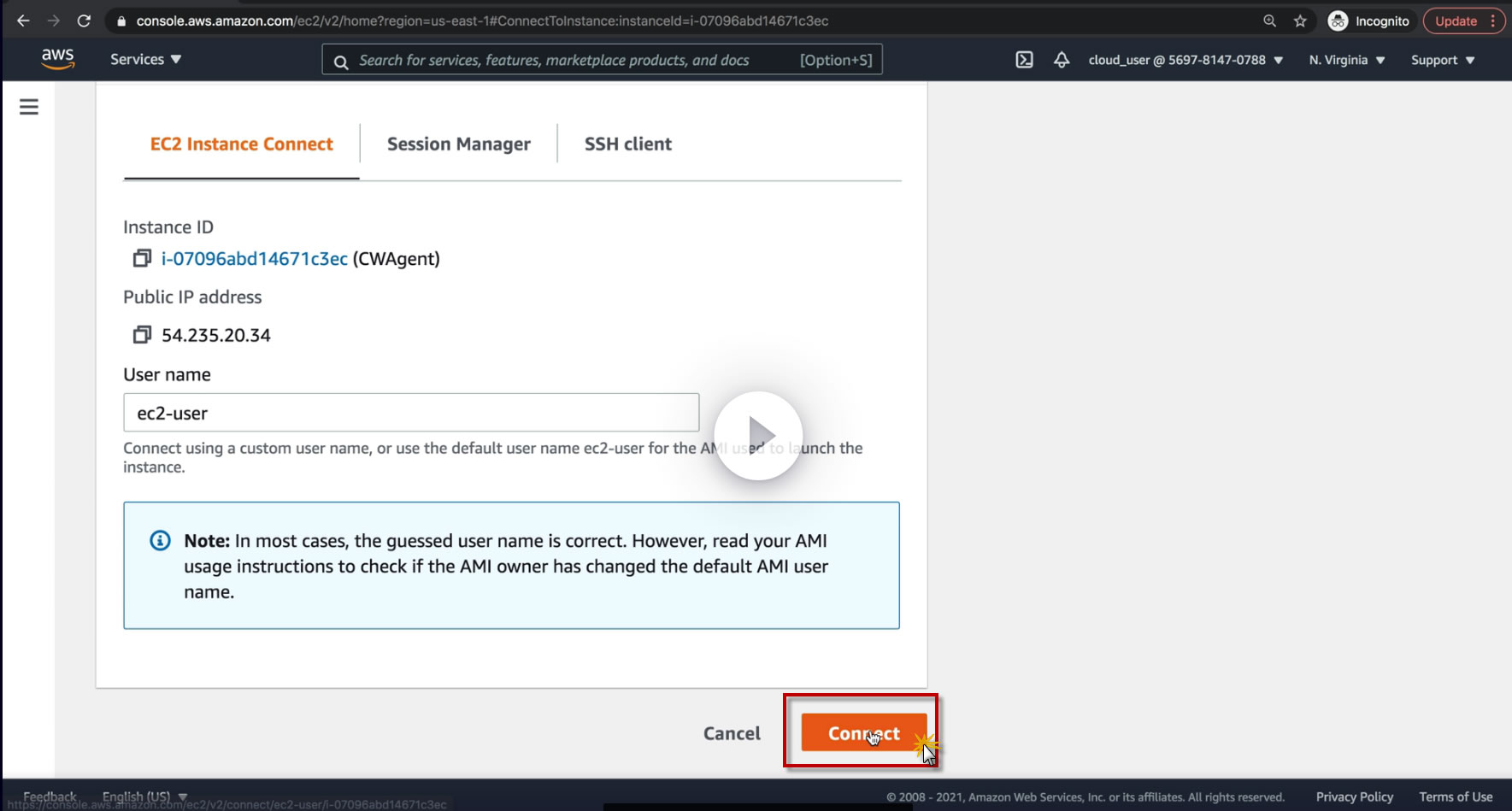Click the address bar lock icon

point(121,21)
